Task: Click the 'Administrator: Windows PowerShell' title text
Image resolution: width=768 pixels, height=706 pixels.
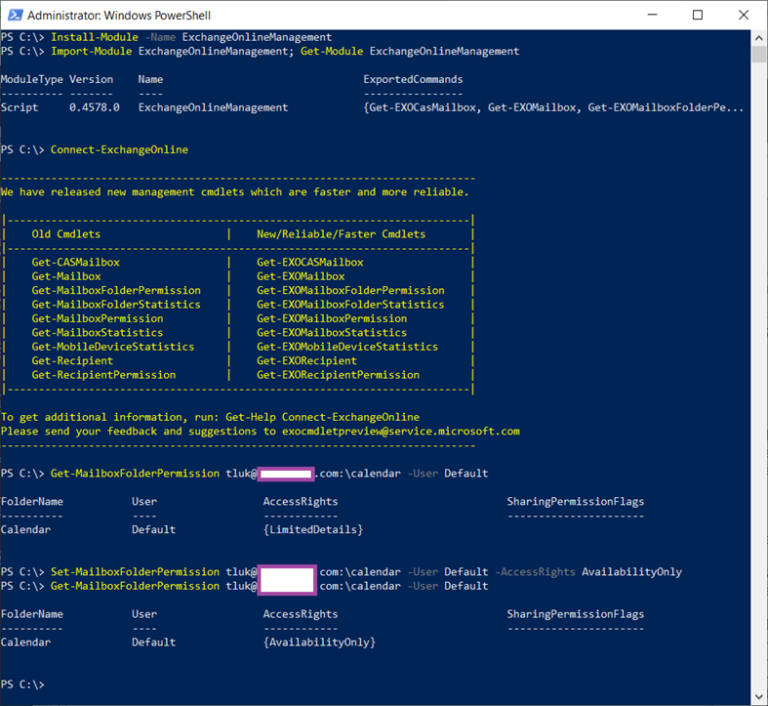Action: [x=119, y=16]
